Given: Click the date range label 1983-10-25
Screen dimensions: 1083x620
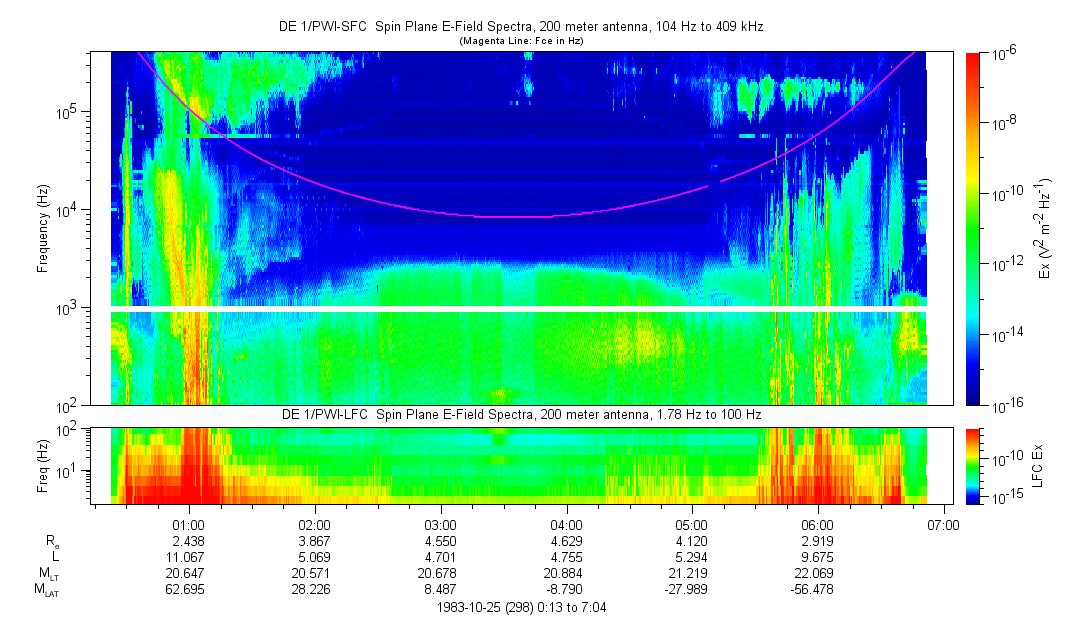Looking at the screenshot, I should point(519,607).
